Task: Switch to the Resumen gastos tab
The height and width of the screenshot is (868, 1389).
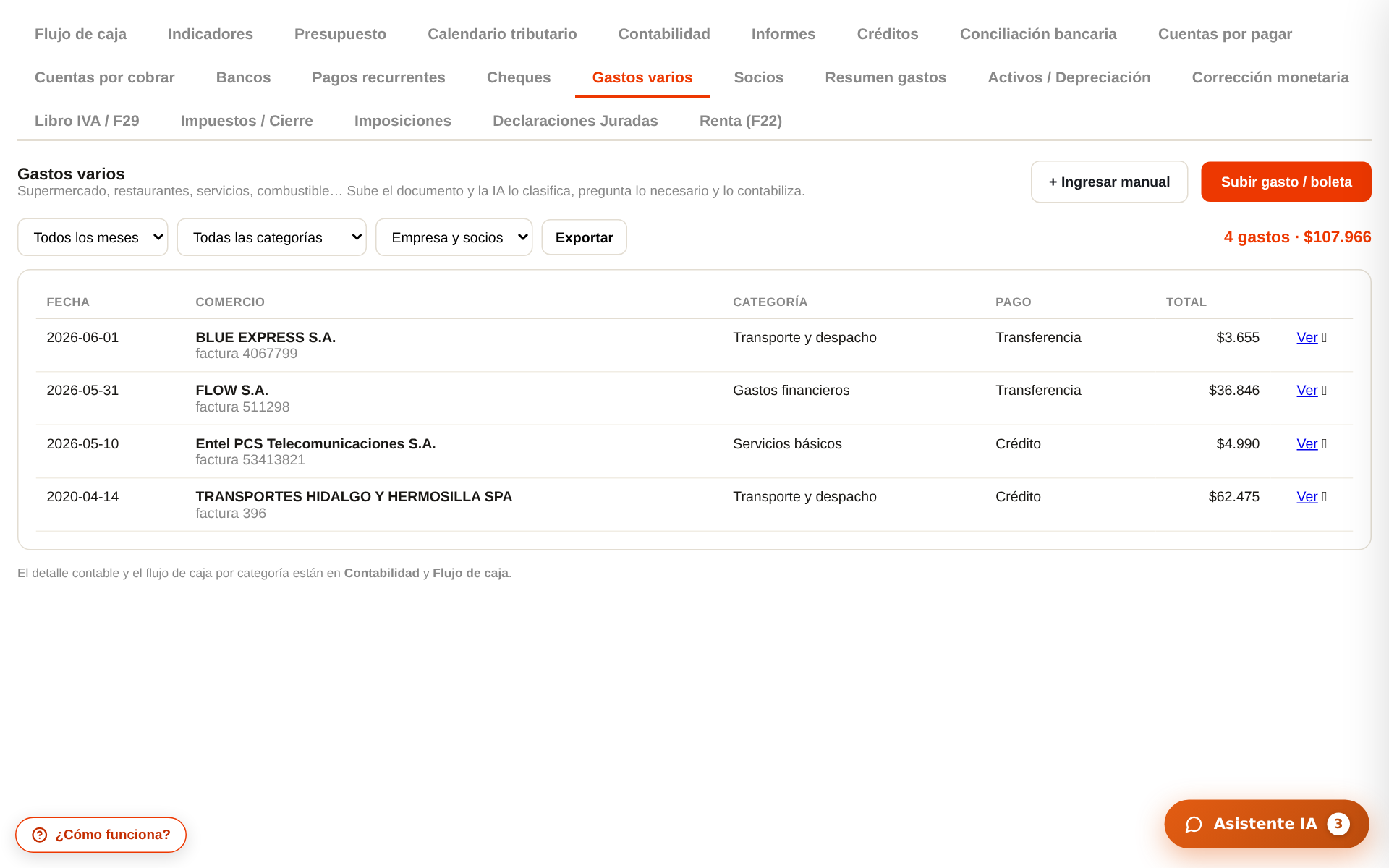Action: tap(885, 77)
